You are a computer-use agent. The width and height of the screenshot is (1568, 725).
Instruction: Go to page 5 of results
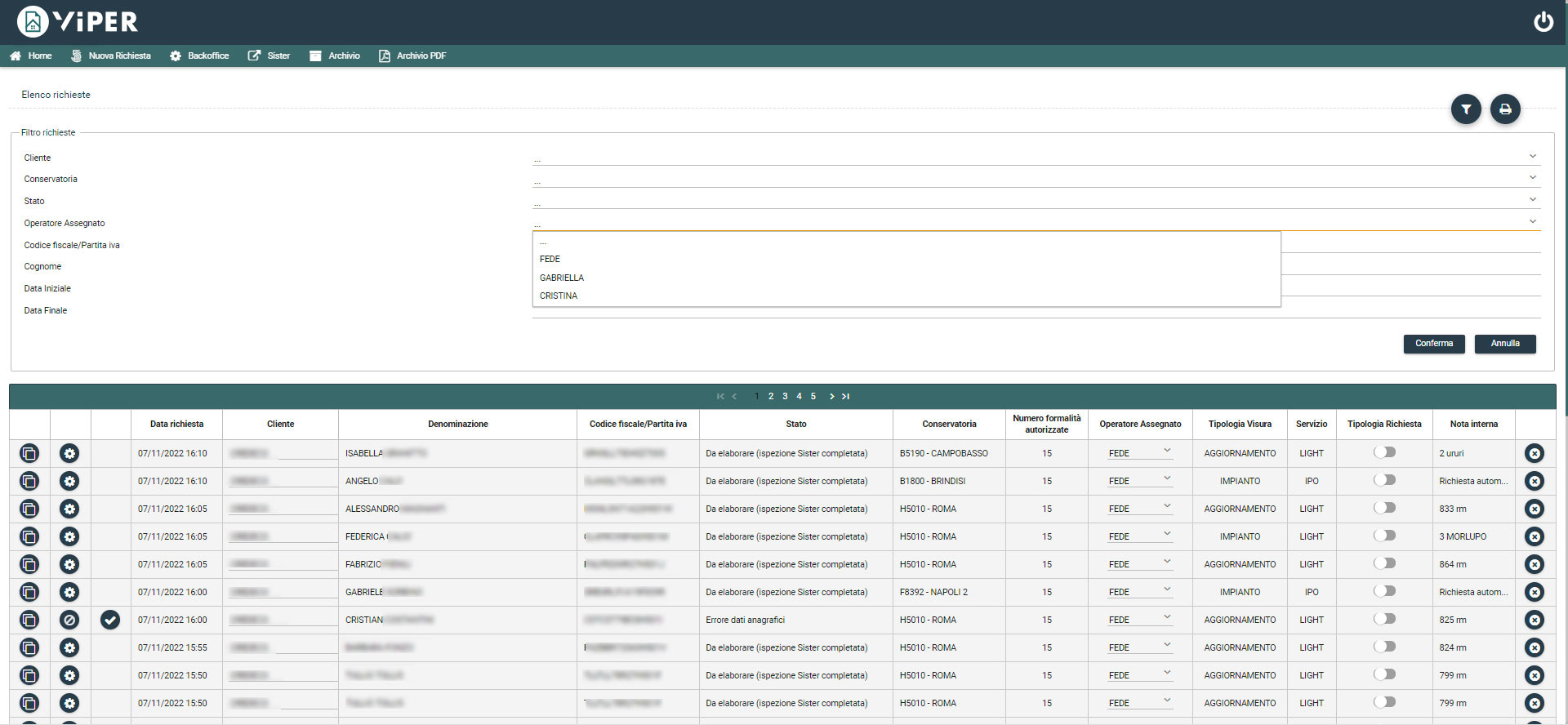coord(813,396)
